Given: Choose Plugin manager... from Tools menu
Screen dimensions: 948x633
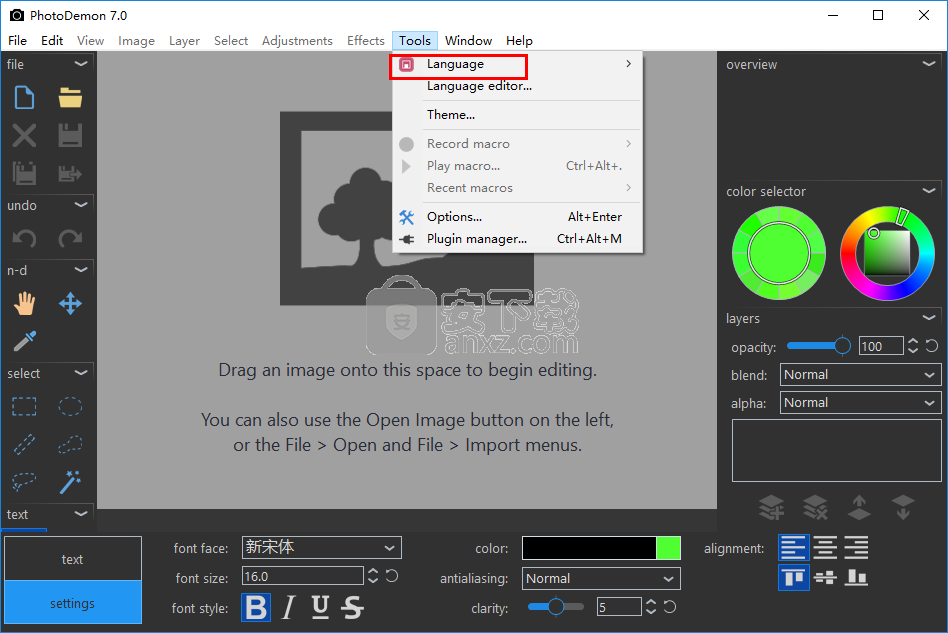Looking at the screenshot, I should (517, 239).
